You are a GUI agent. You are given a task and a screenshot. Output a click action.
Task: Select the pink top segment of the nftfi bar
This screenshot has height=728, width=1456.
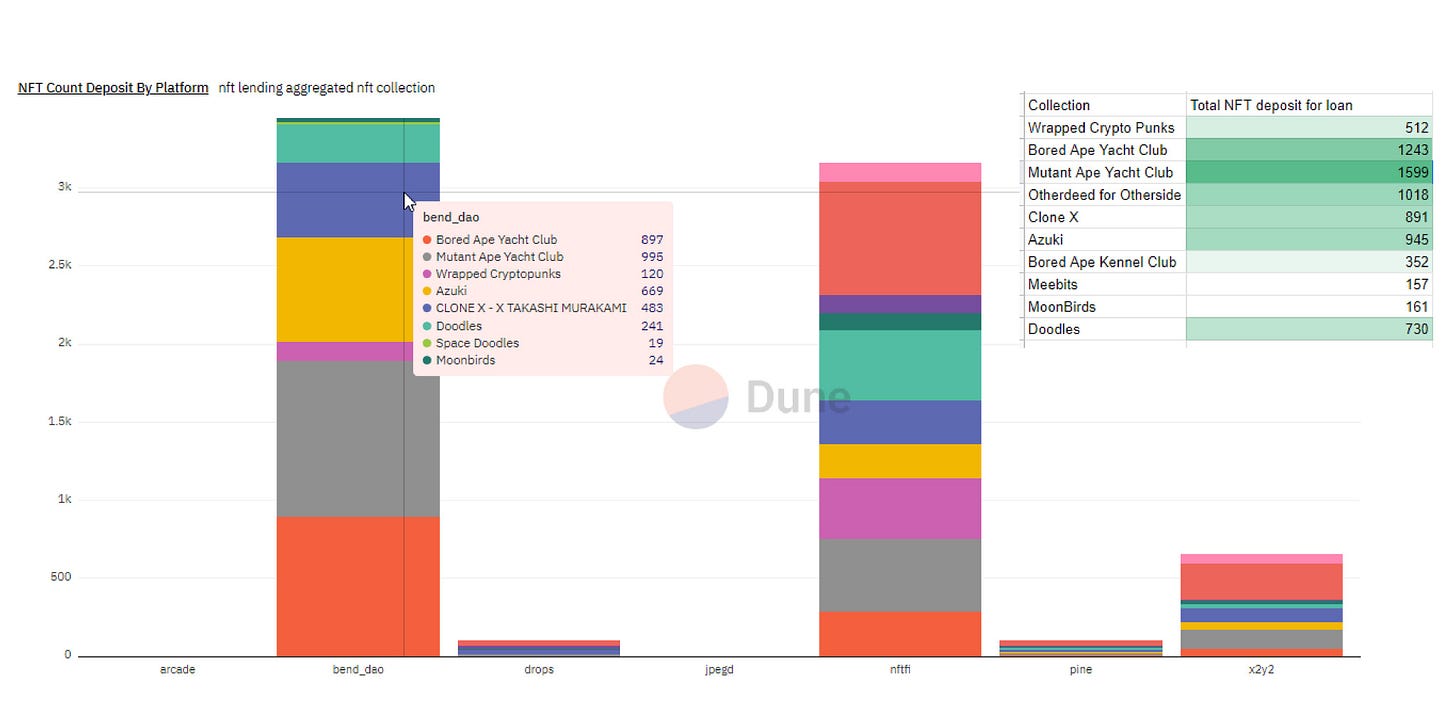tap(900, 172)
